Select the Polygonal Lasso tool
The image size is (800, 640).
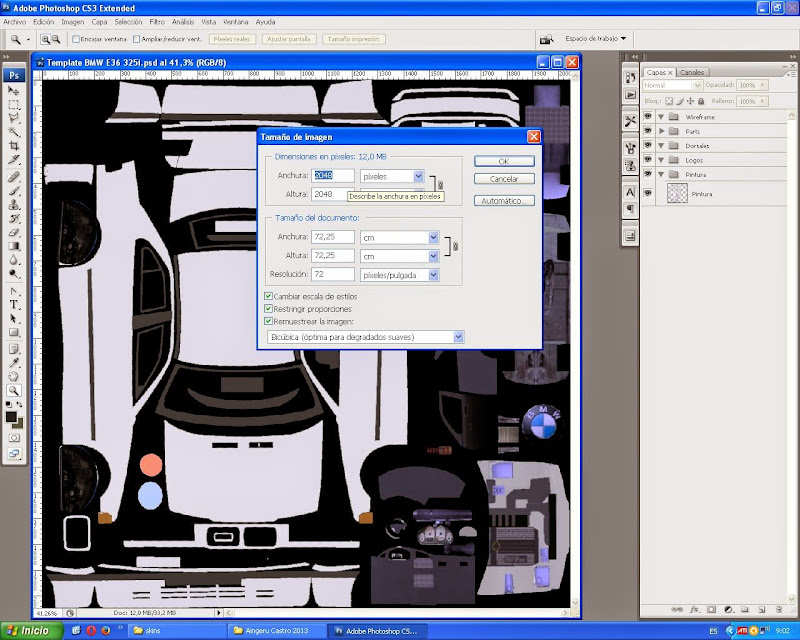[14, 118]
